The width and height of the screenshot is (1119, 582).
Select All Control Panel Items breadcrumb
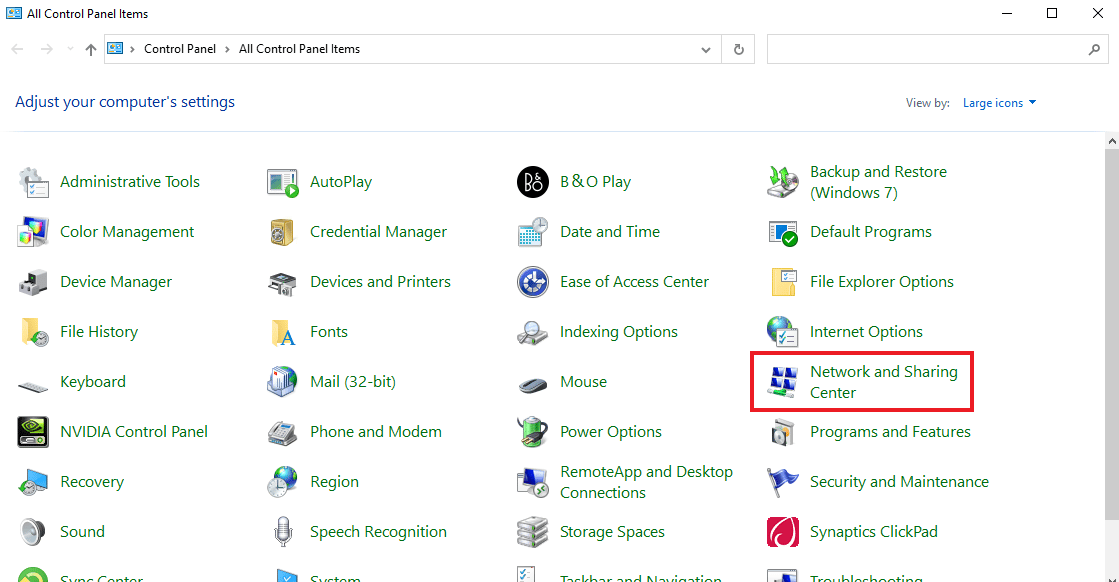pyautogui.click(x=299, y=49)
